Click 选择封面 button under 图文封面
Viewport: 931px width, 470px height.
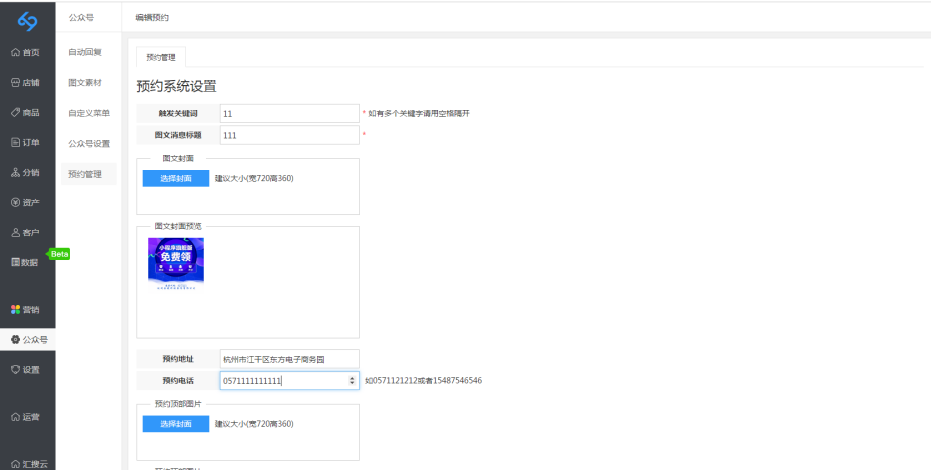(175, 178)
